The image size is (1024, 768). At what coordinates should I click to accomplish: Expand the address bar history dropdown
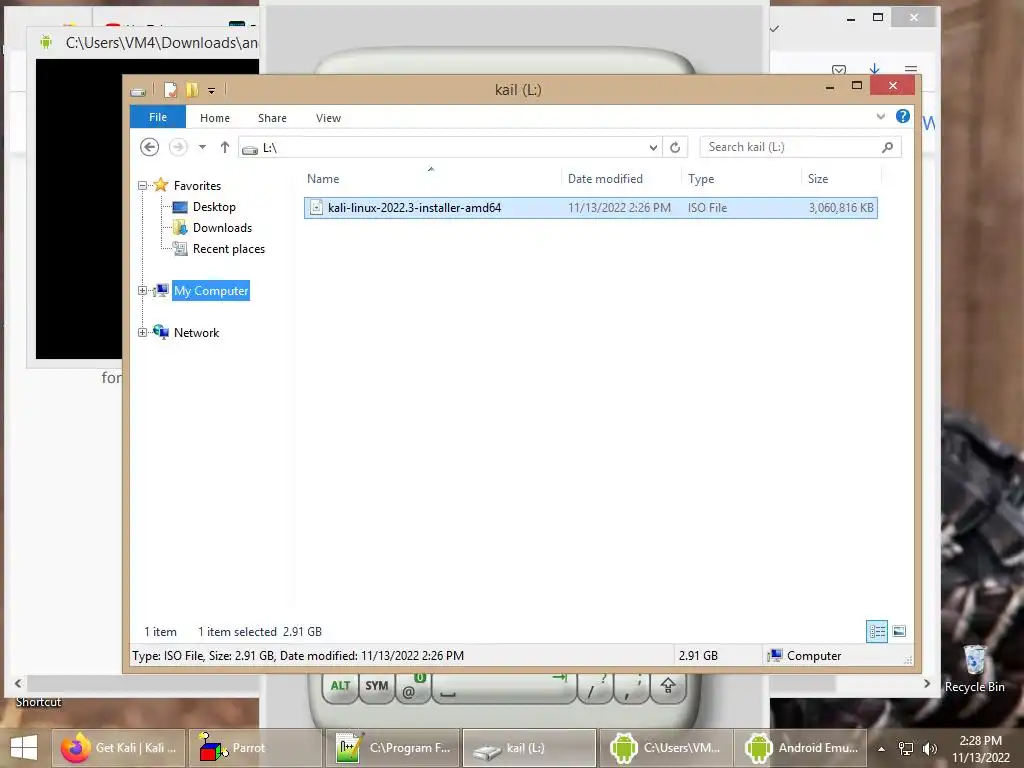[x=653, y=148]
